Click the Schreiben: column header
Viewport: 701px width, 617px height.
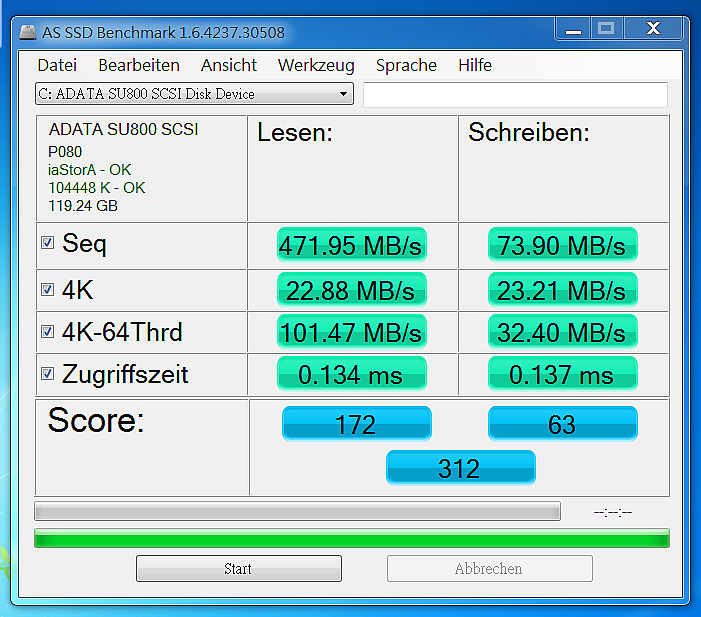point(529,133)
